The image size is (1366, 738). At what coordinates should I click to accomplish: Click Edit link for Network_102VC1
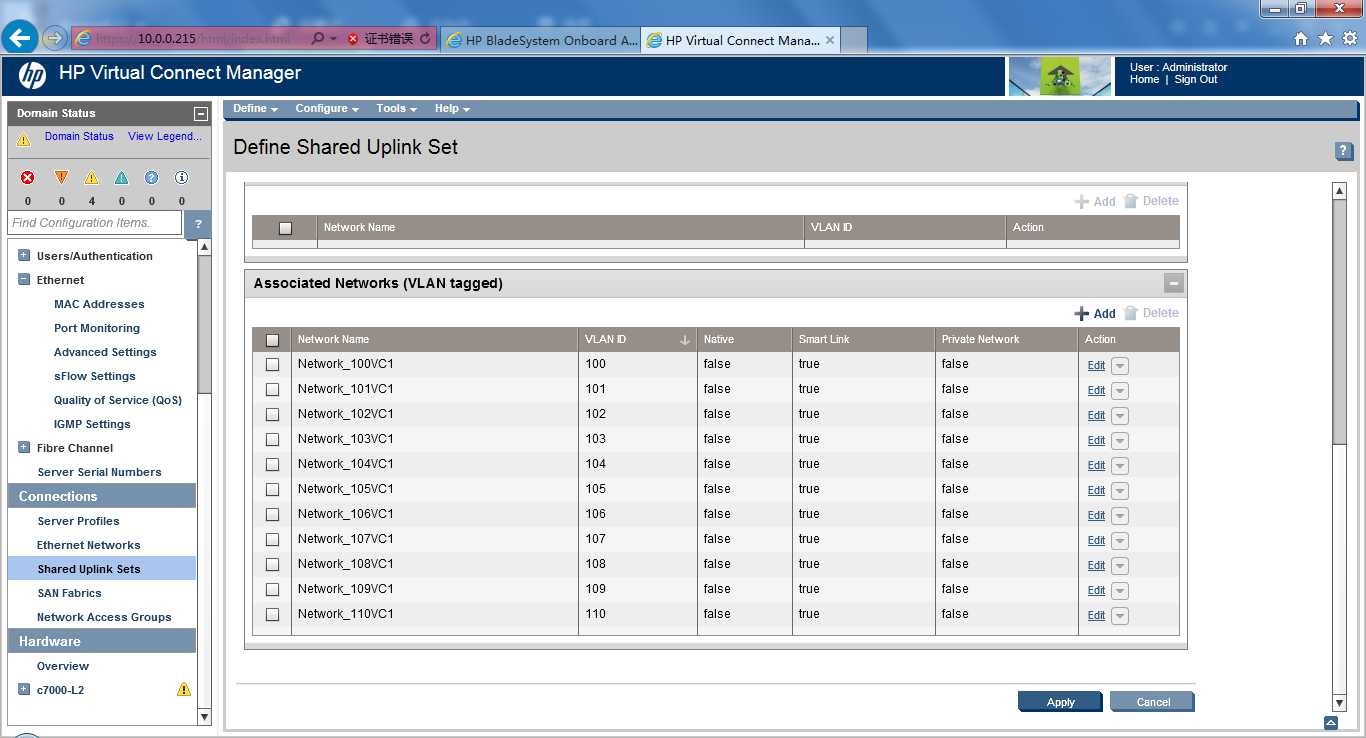point(1096,415)
